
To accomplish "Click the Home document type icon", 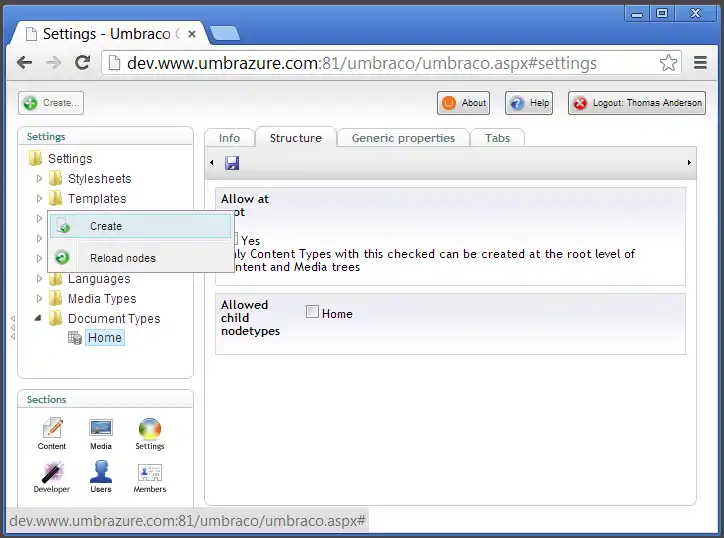I will (x=75, y=338).
